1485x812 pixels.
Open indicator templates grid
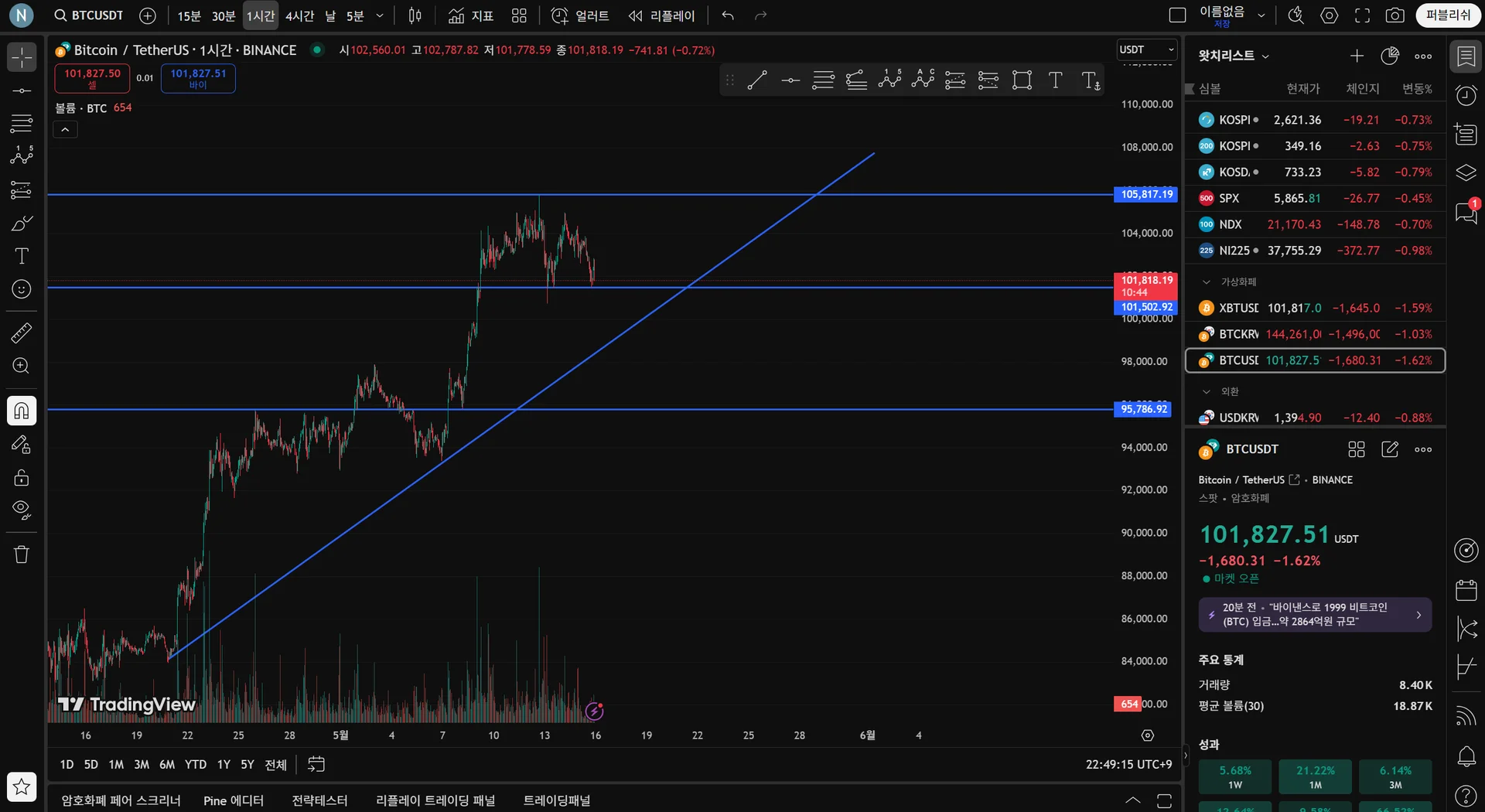pos(519,15)
